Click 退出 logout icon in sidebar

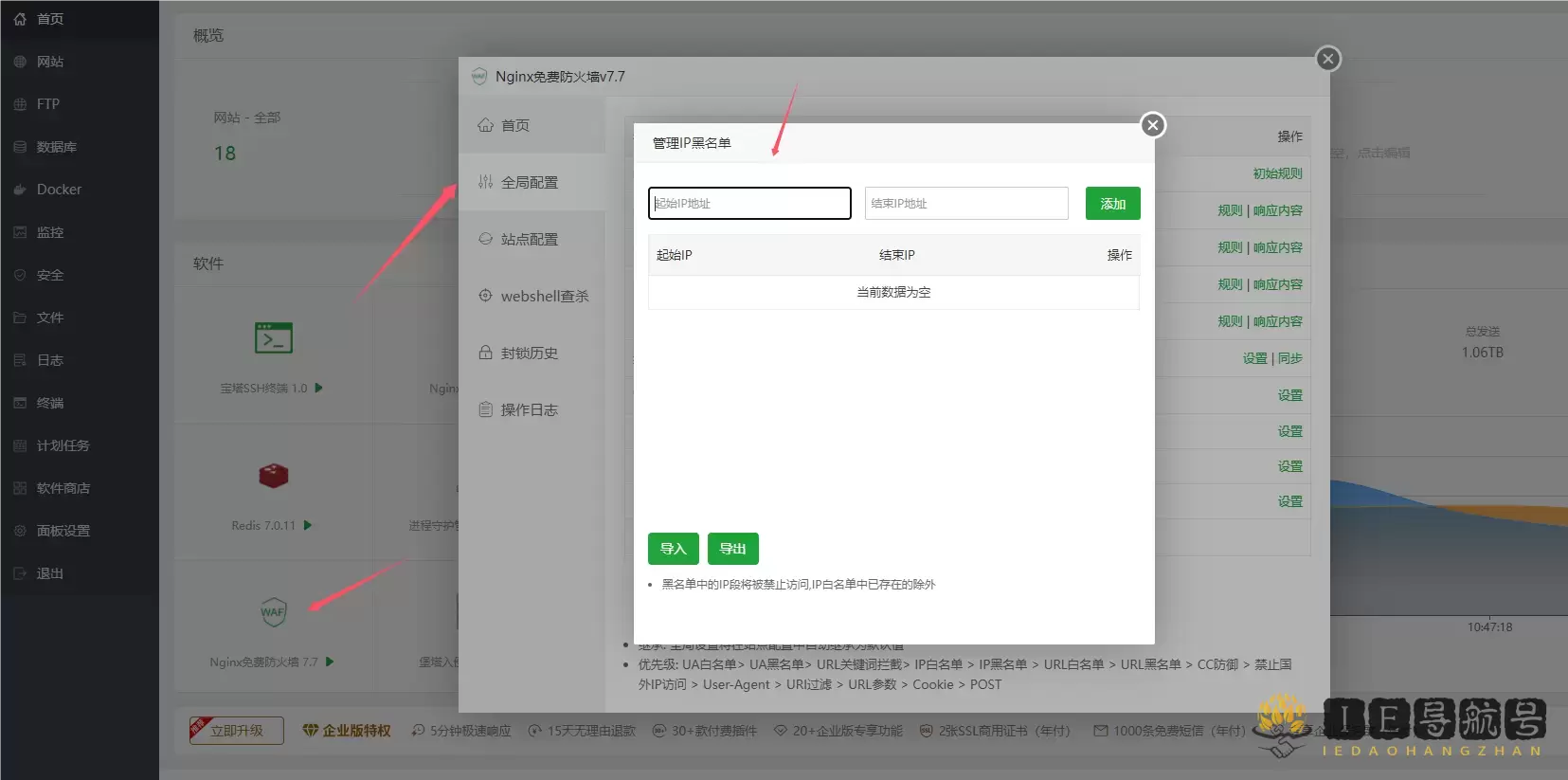pos(20,573)
